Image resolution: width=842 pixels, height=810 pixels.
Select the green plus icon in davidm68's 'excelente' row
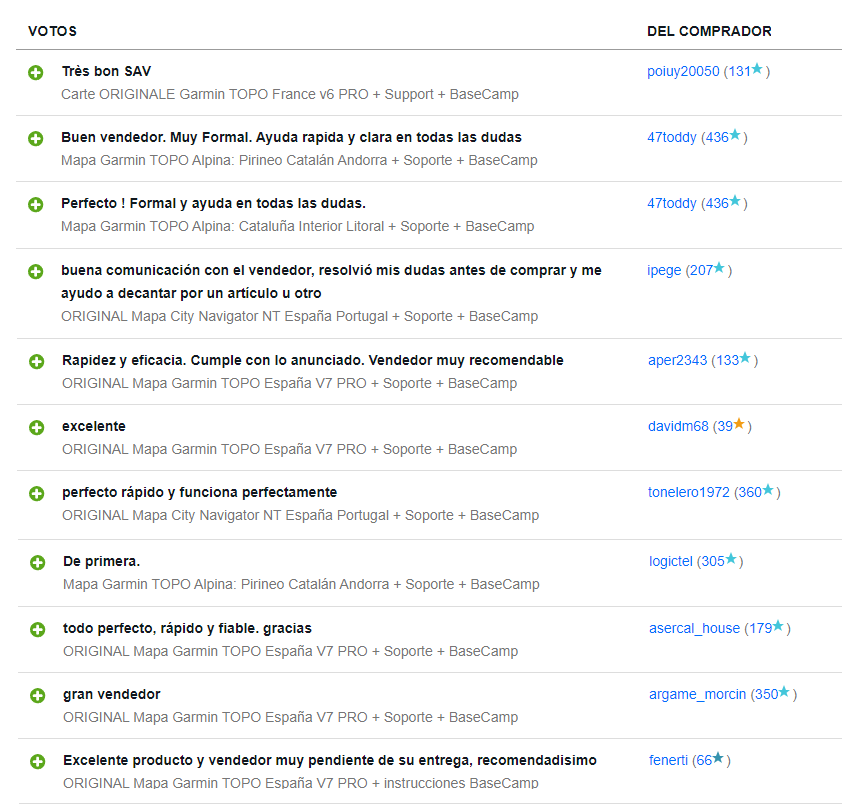pos(37,428)
